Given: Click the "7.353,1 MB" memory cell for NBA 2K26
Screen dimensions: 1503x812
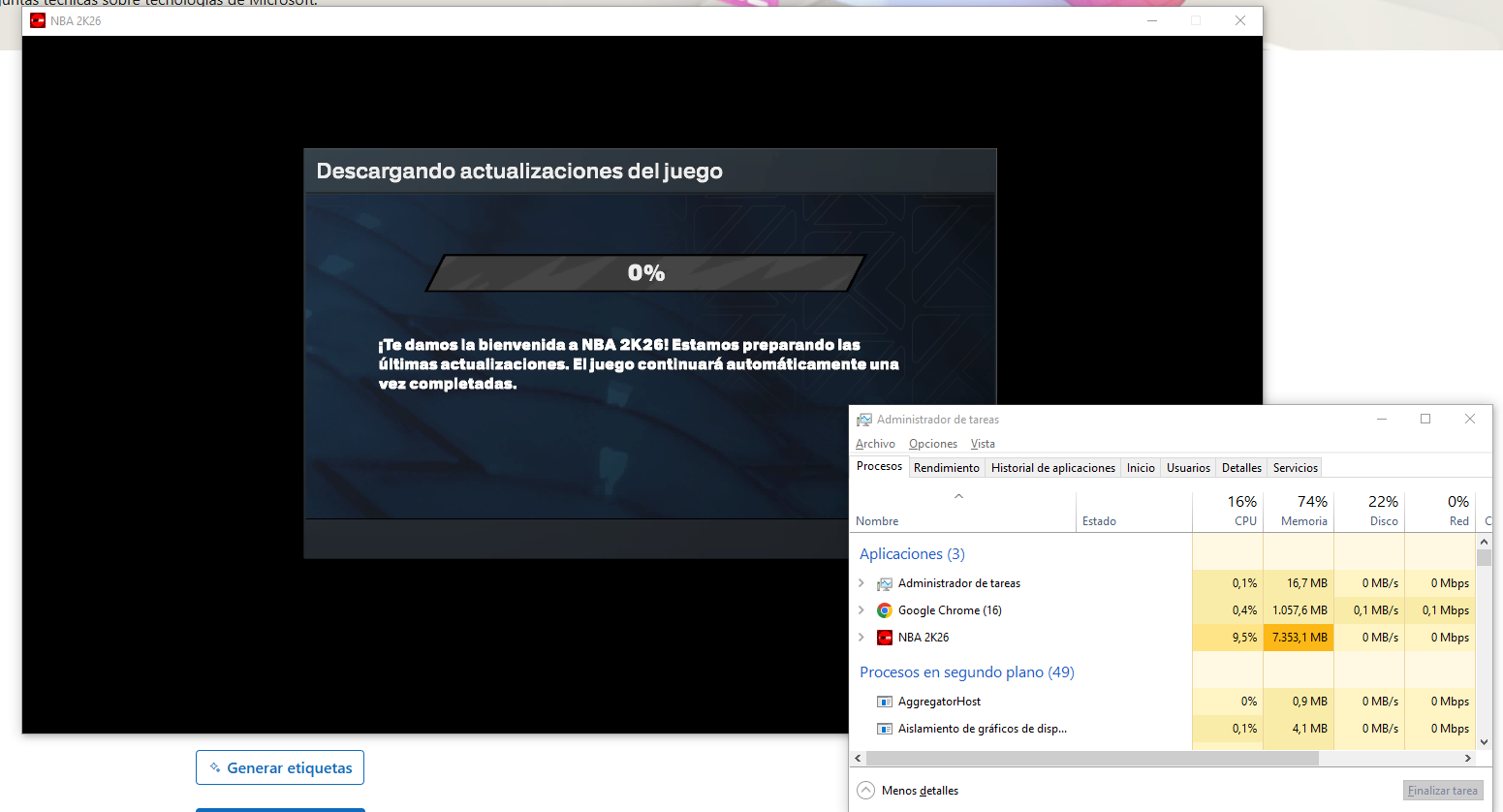Looking at the screenshot, I should tap(1299, 638).
